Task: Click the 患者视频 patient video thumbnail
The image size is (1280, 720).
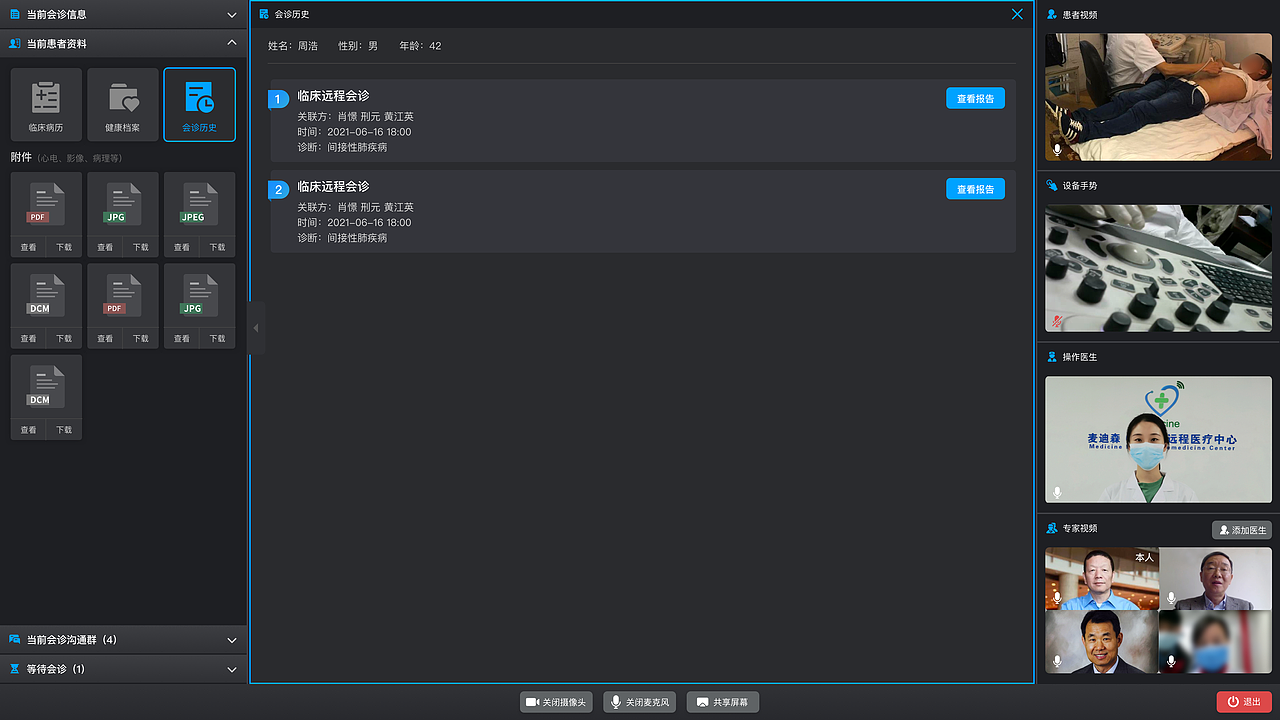Action: point(1158,97)
